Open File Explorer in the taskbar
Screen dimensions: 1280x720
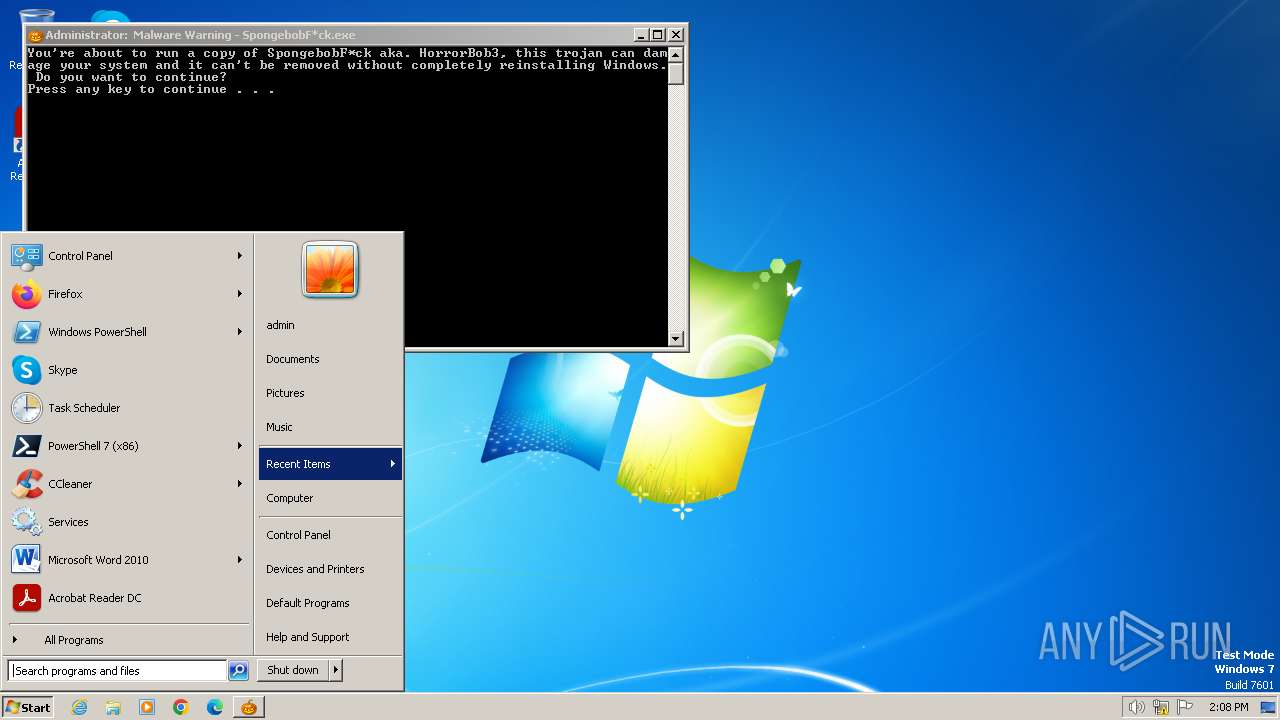click(x=113, y=707)
